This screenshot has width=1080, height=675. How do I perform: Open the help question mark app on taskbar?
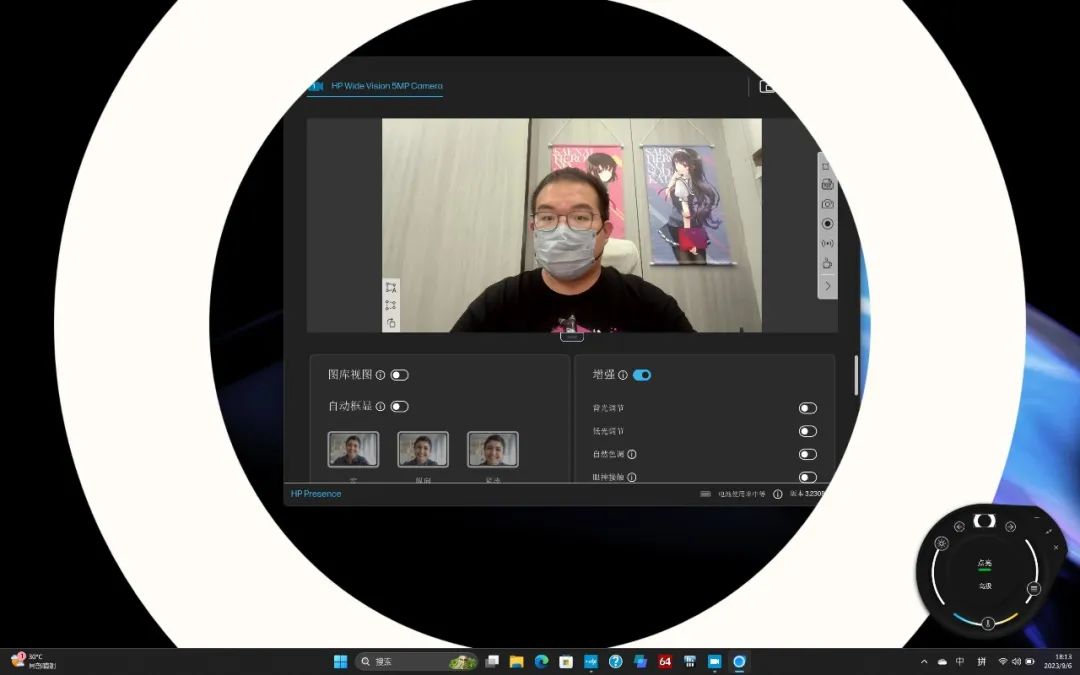(x=616, y=661)
